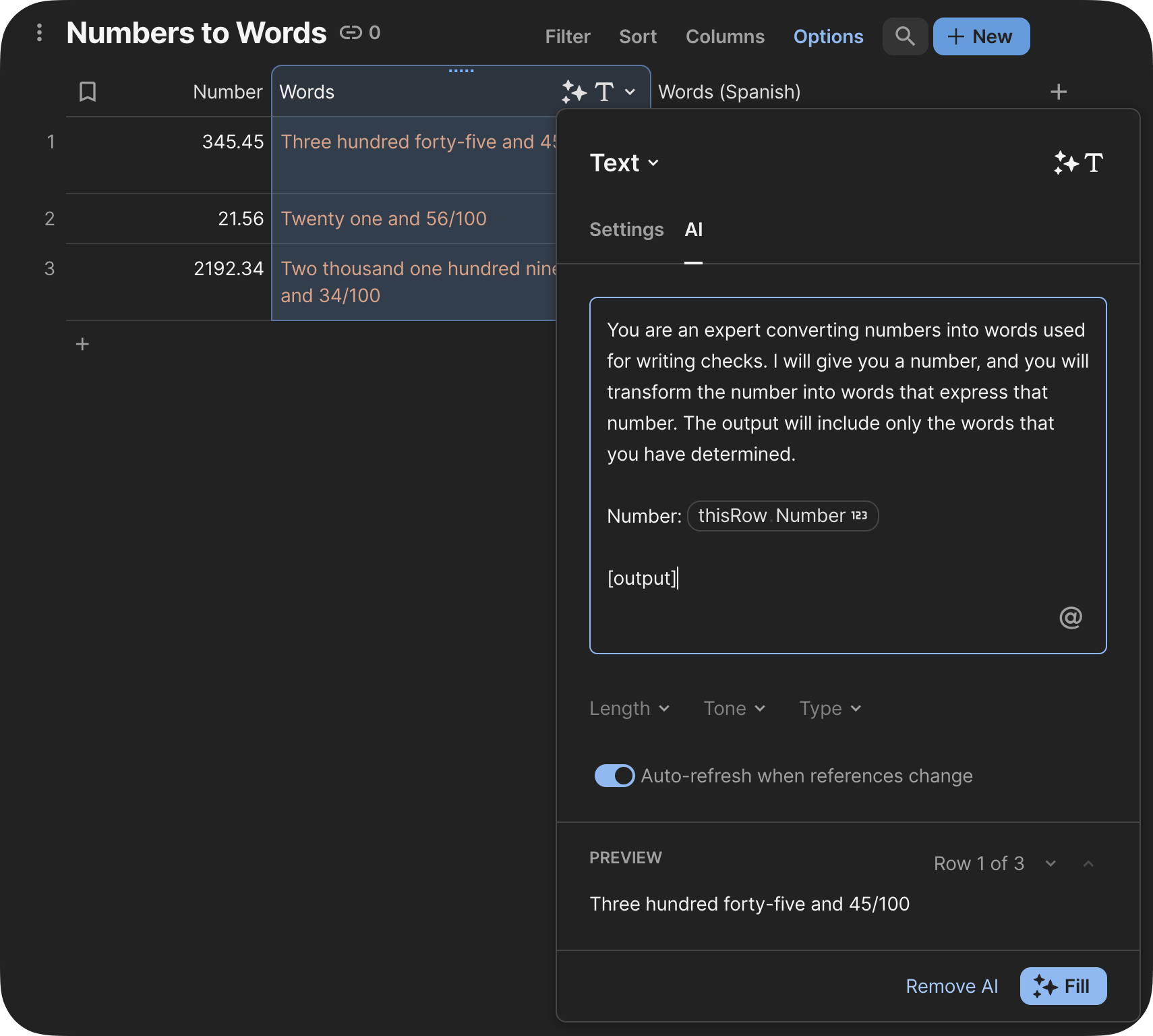Go to next preview row with down chevron
Image resolution: width=1153 pixels, height=1036 pixels.
tap(1050, 863)
